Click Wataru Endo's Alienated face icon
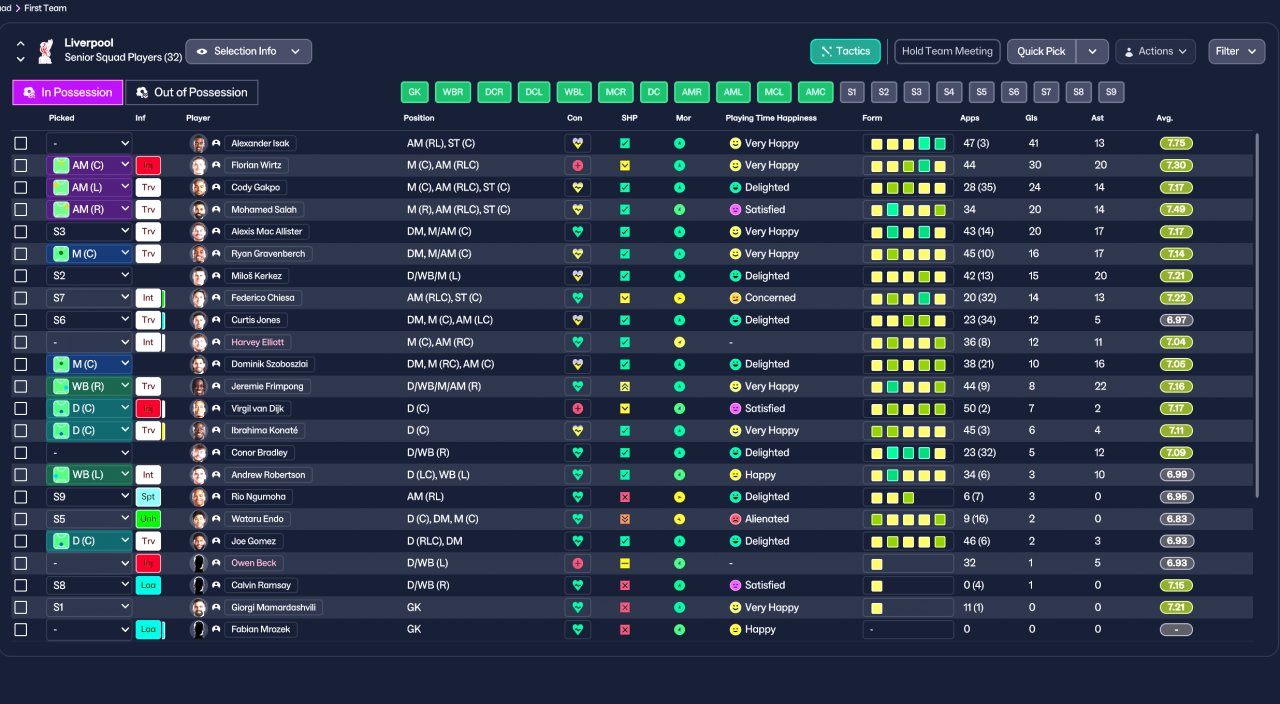Screen dimensions: 1280x704 click(735, 519)
